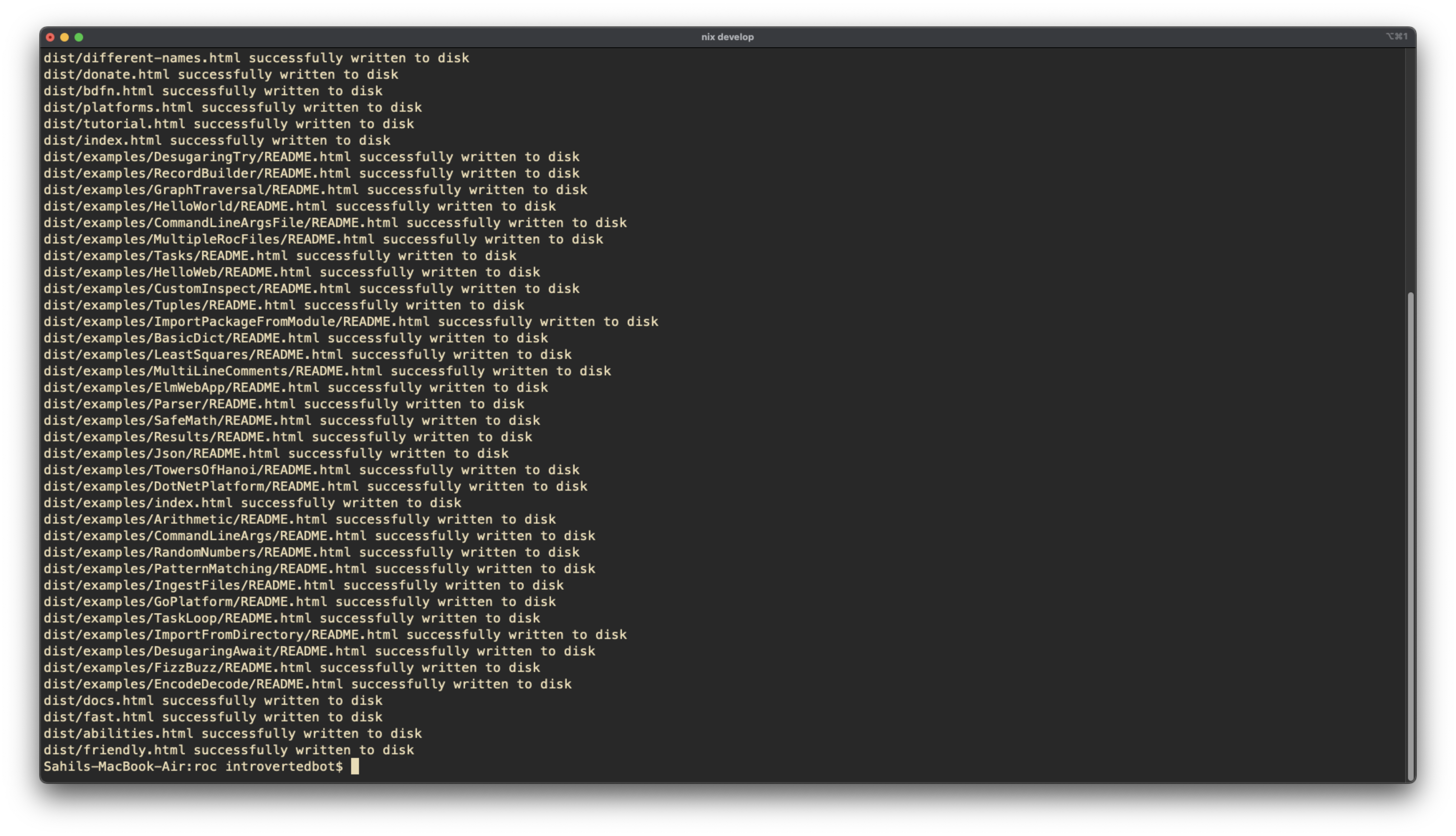The width and height of the screenshot is (1456, 836).
Task: Click the keyboard shortcut indicator in the title bar
Action: coord(1396,36)
